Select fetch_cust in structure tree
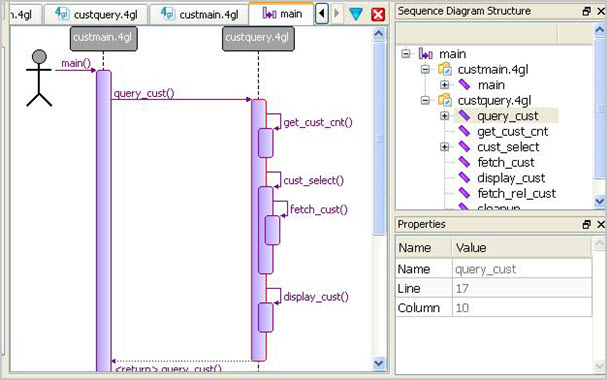607x380 pixels. pos(506,163)
